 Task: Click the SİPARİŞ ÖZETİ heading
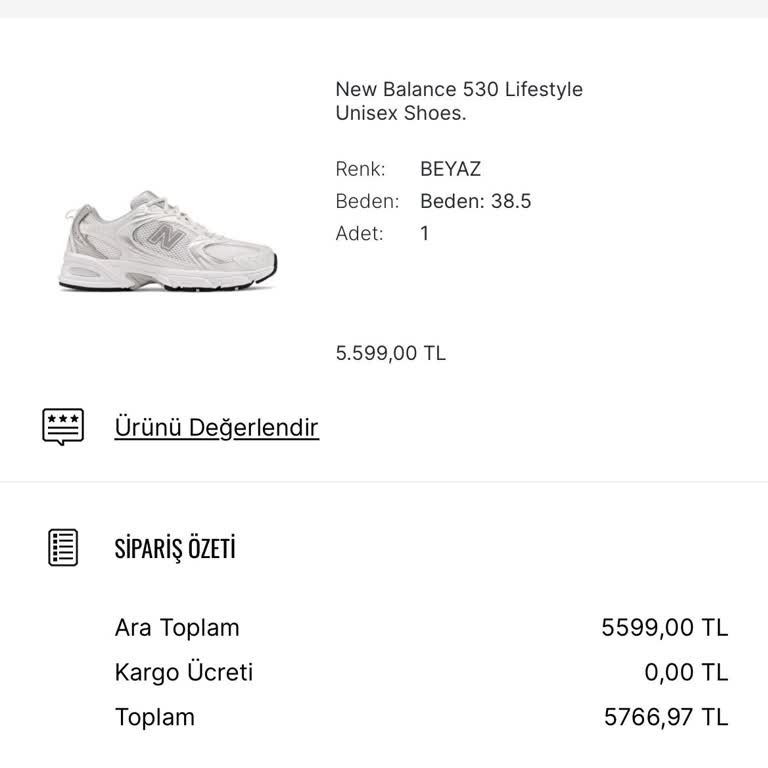pos(175,549)
